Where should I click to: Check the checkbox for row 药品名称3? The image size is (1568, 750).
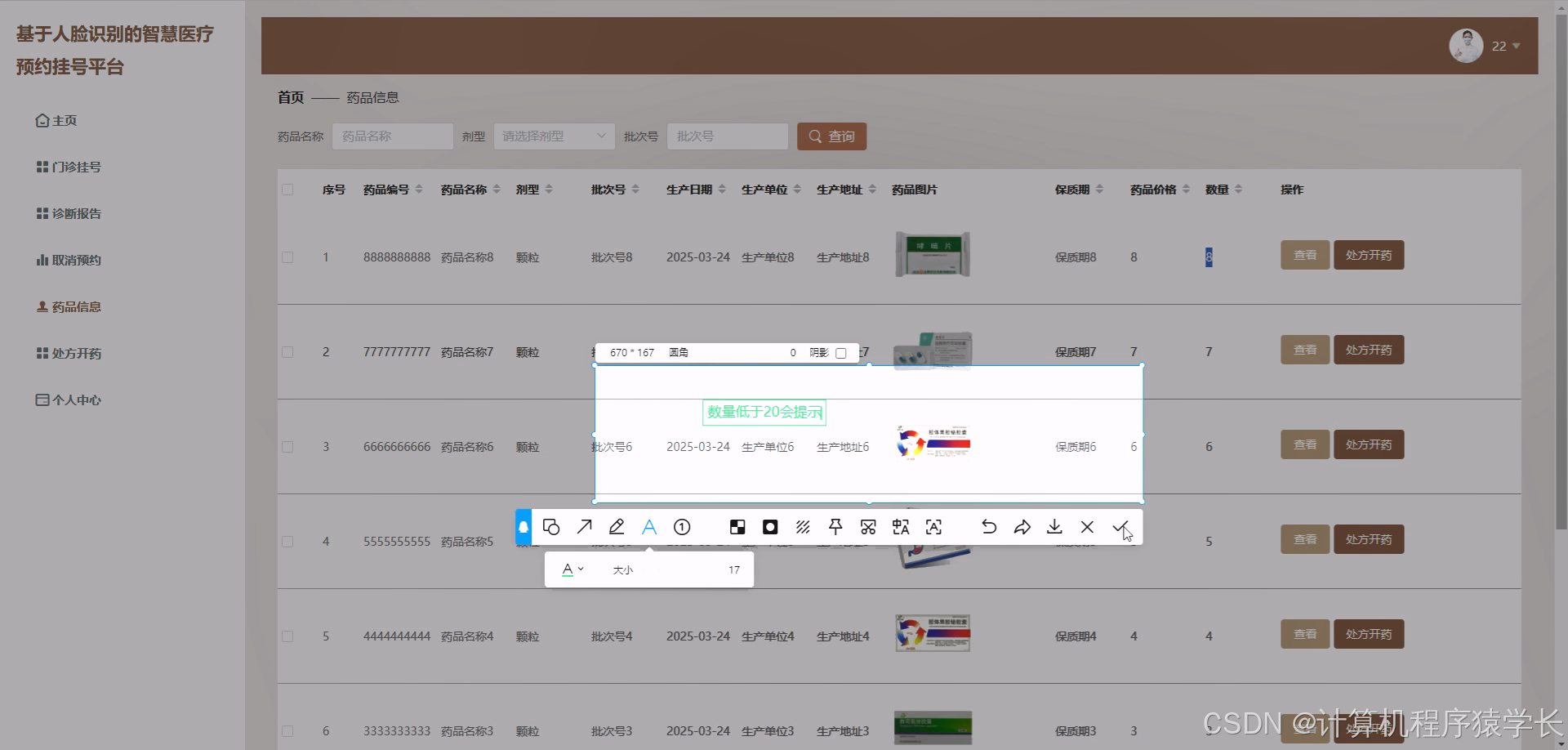287,731
